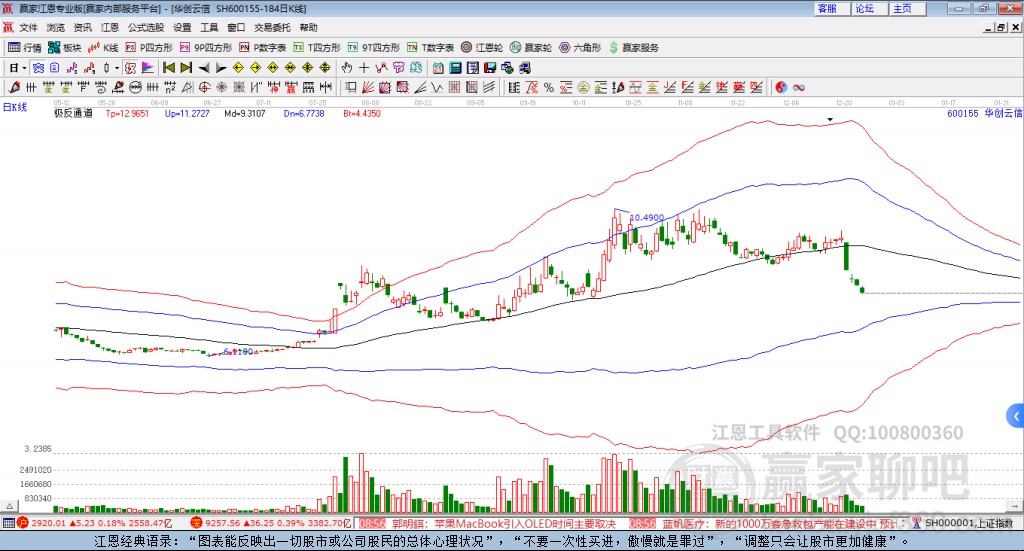This screenshot has height=551, width=1024.
Task: Click the 客服 button in title bar
Action: 832,8
